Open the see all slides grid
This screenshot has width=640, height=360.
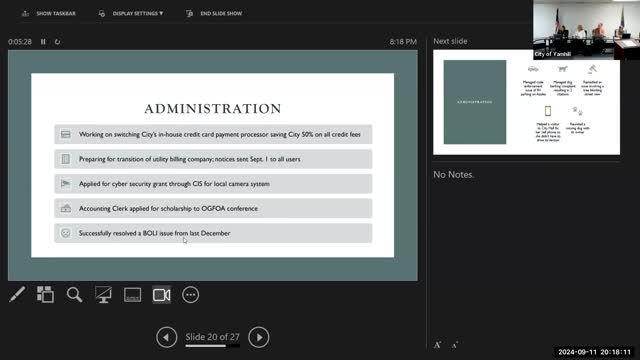45,295
